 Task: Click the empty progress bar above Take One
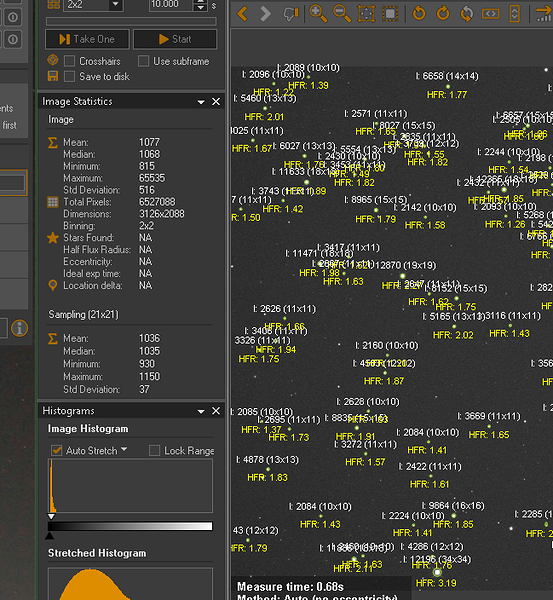131,21
